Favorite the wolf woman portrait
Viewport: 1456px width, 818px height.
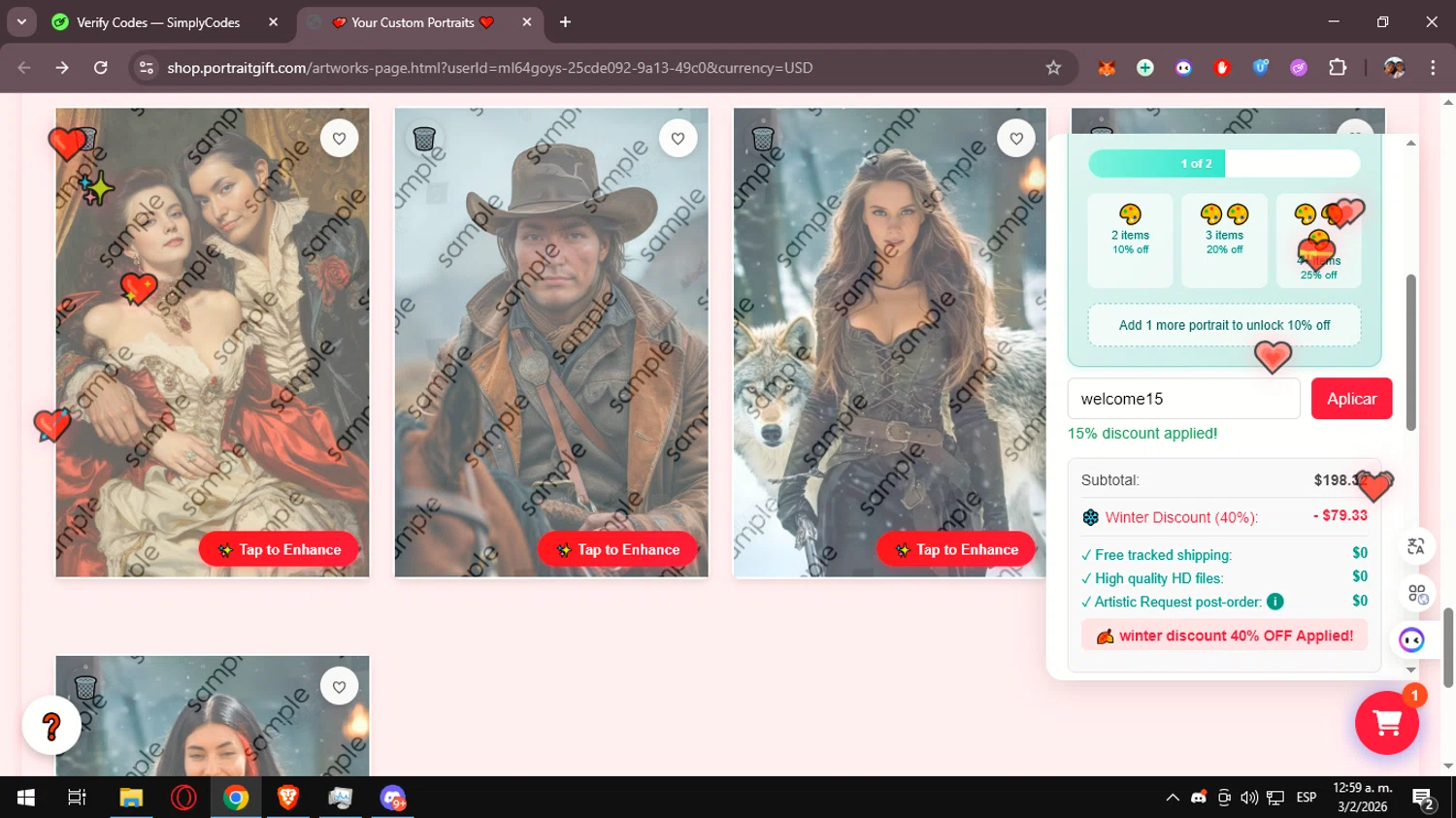coord(1016,139)
